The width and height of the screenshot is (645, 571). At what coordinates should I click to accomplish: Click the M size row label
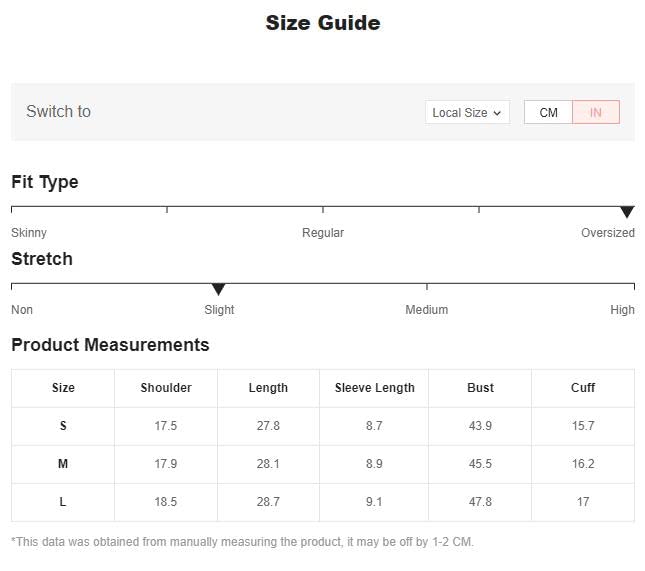coord(63,464)
